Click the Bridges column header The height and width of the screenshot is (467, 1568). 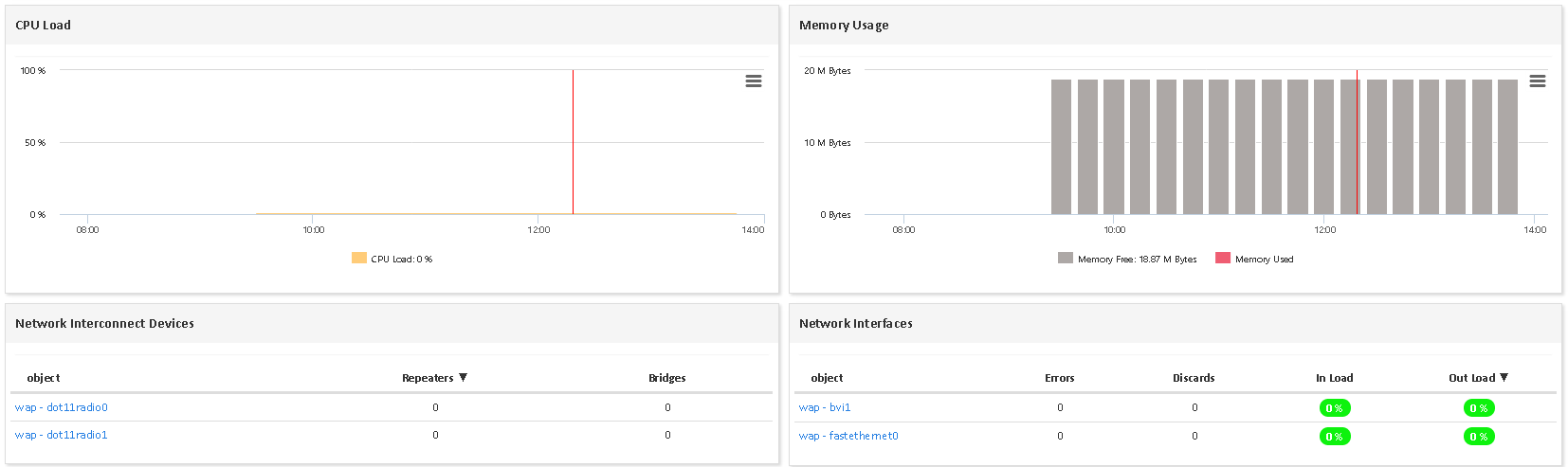coord(666,378)
